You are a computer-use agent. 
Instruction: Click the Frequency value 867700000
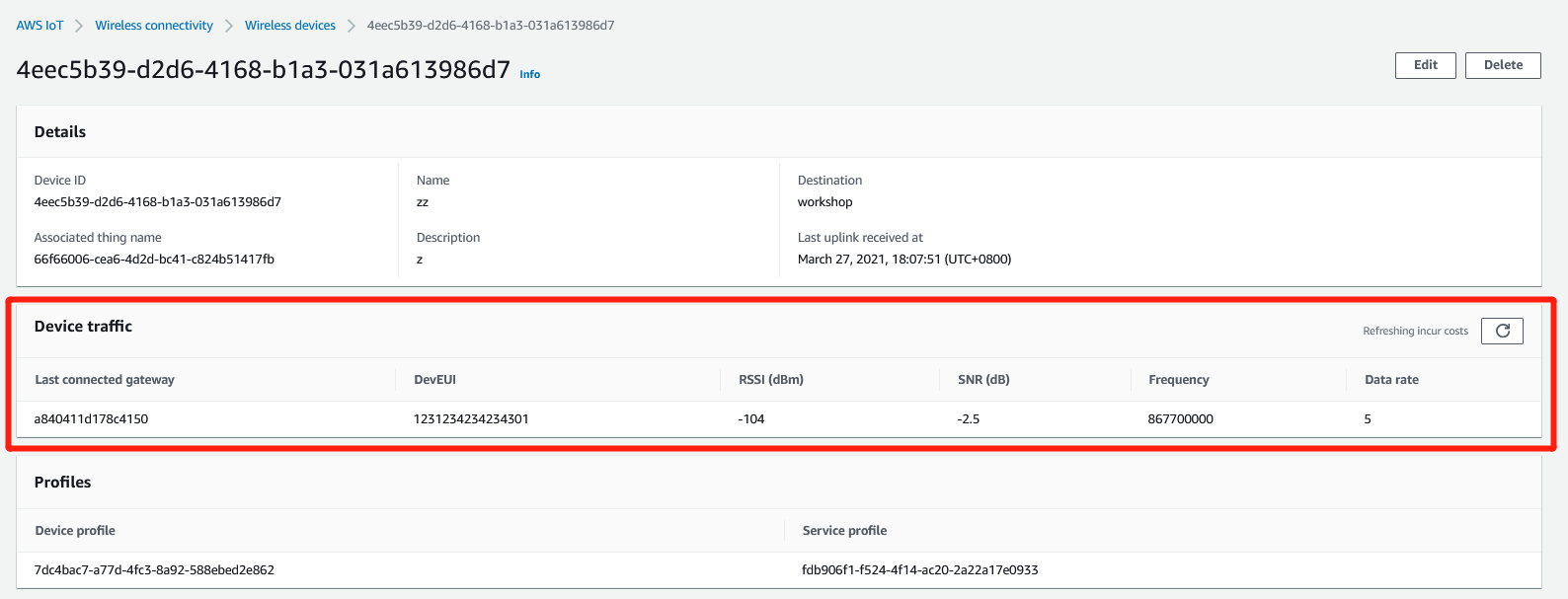(x=1181, y=419)
